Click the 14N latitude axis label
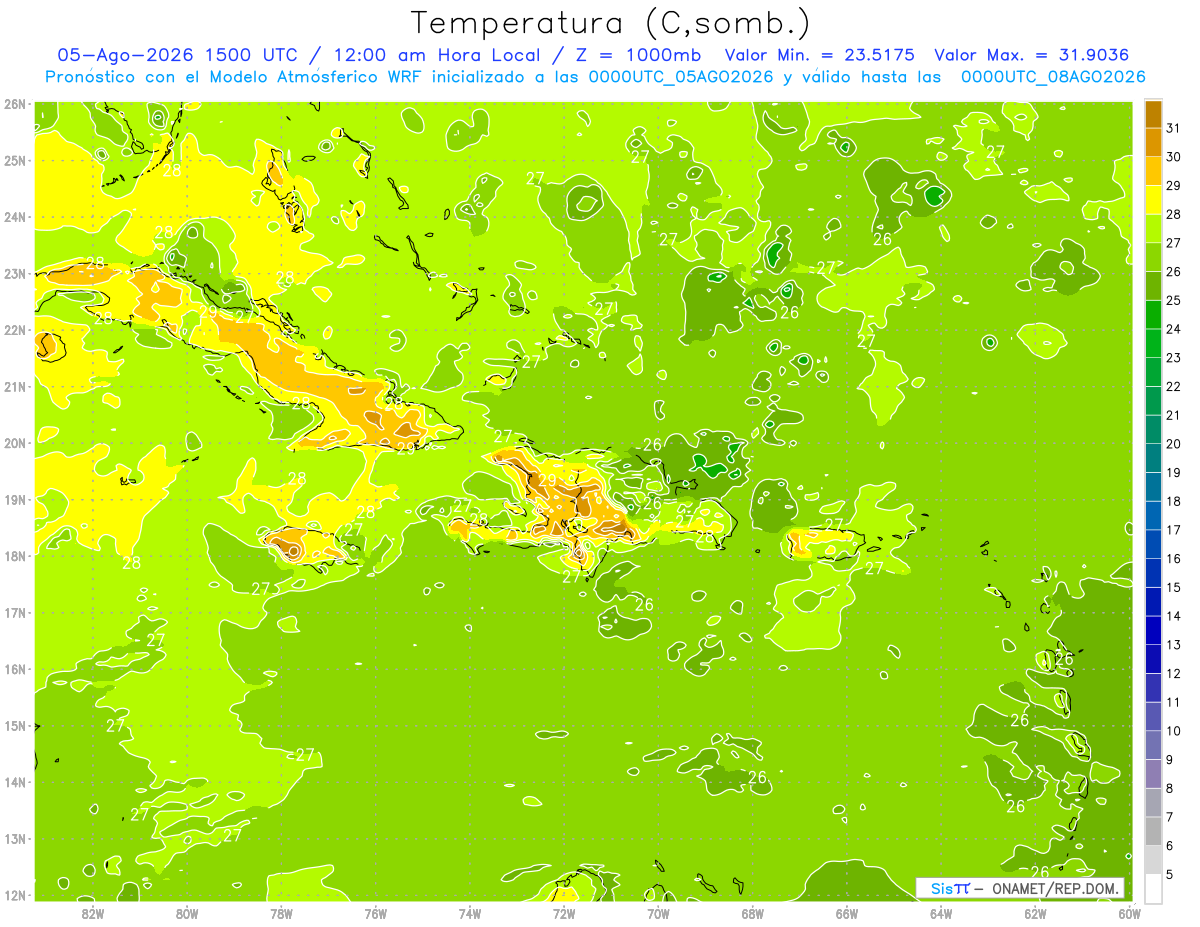This screenshot has width=1200, height=927. 15,782
